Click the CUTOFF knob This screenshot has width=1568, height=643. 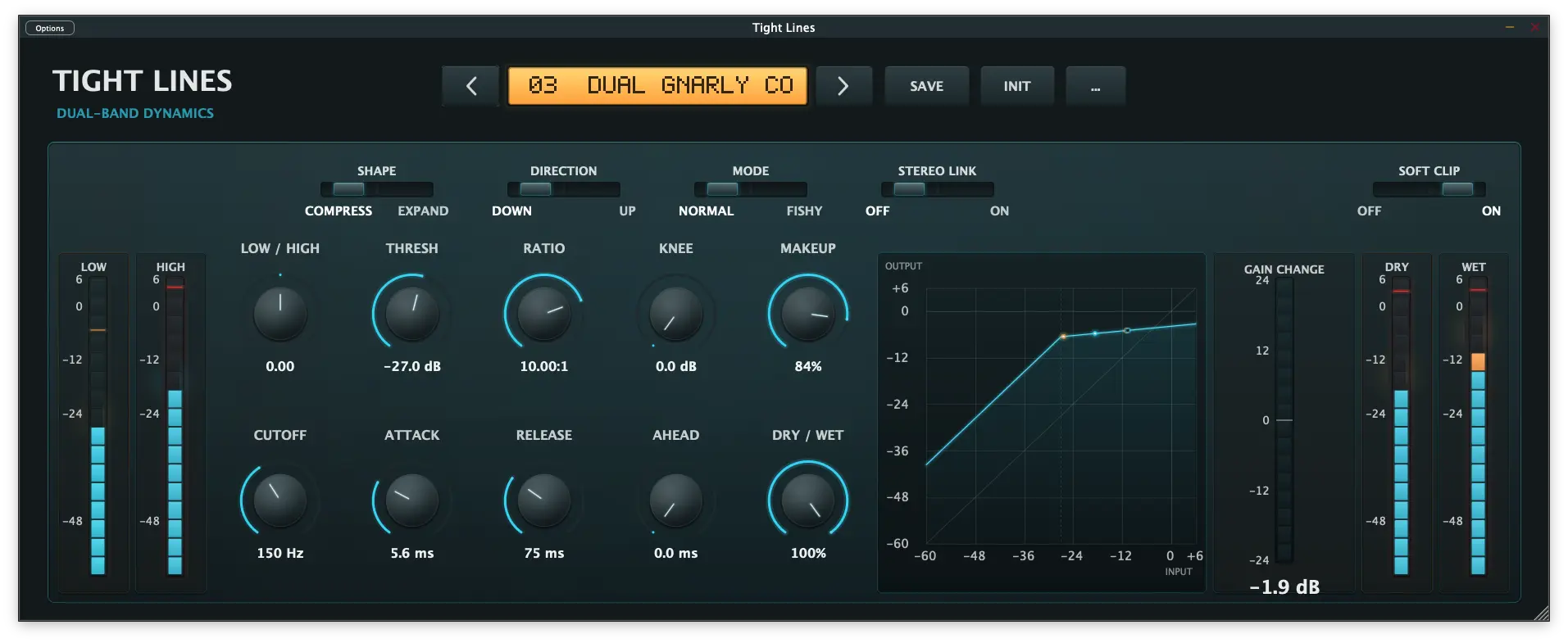pyautogui.click(x=280, y=500)
